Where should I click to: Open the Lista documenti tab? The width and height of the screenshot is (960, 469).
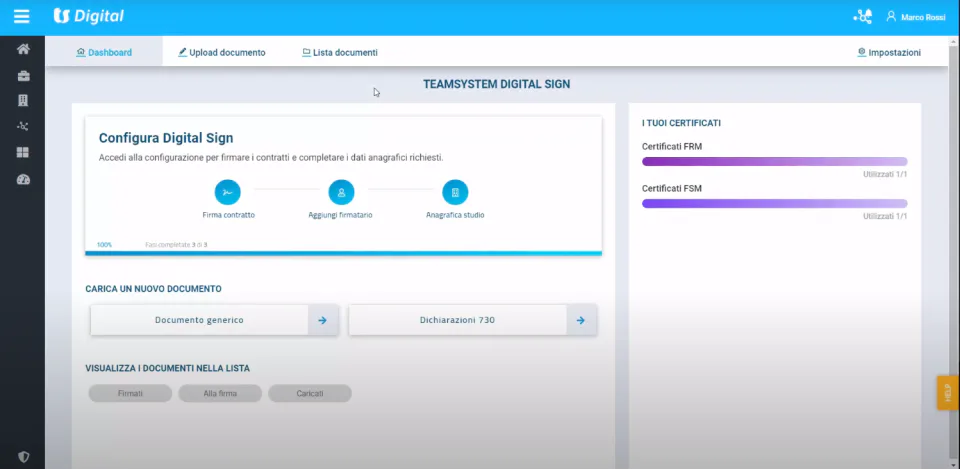click(x=340, y=53)
